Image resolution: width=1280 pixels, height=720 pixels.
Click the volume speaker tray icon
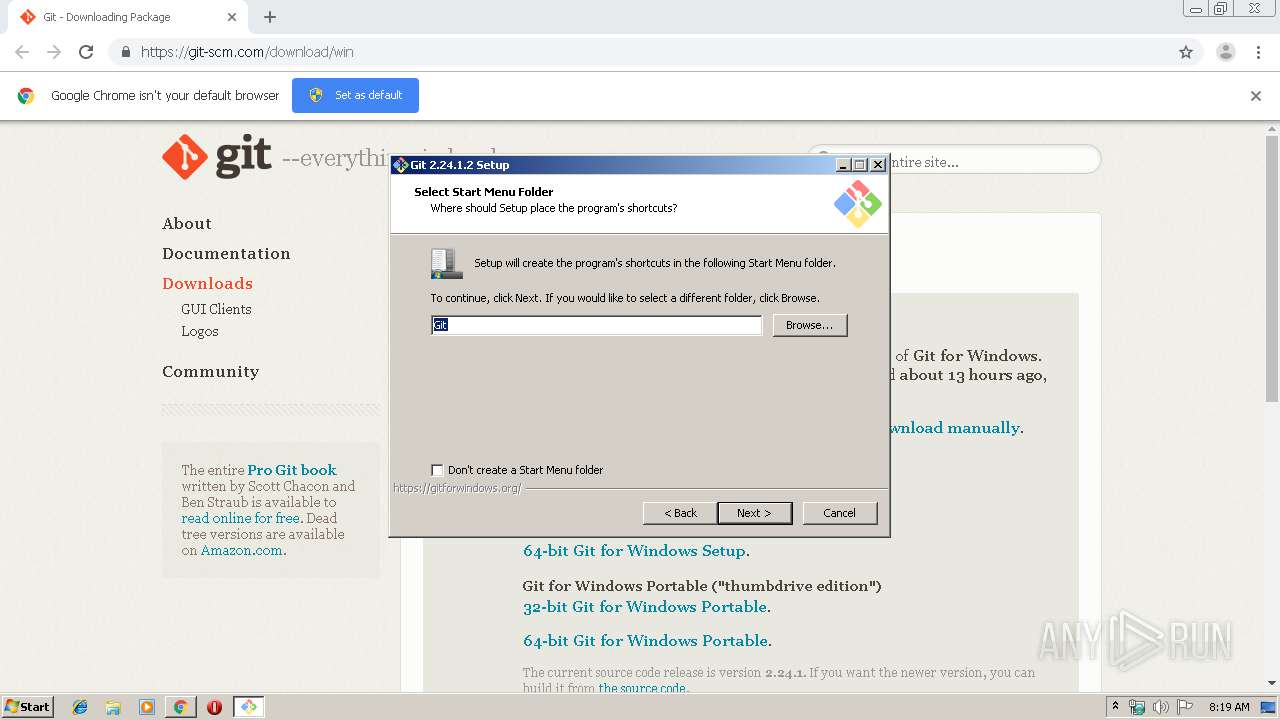click(x=1160, y=707)
